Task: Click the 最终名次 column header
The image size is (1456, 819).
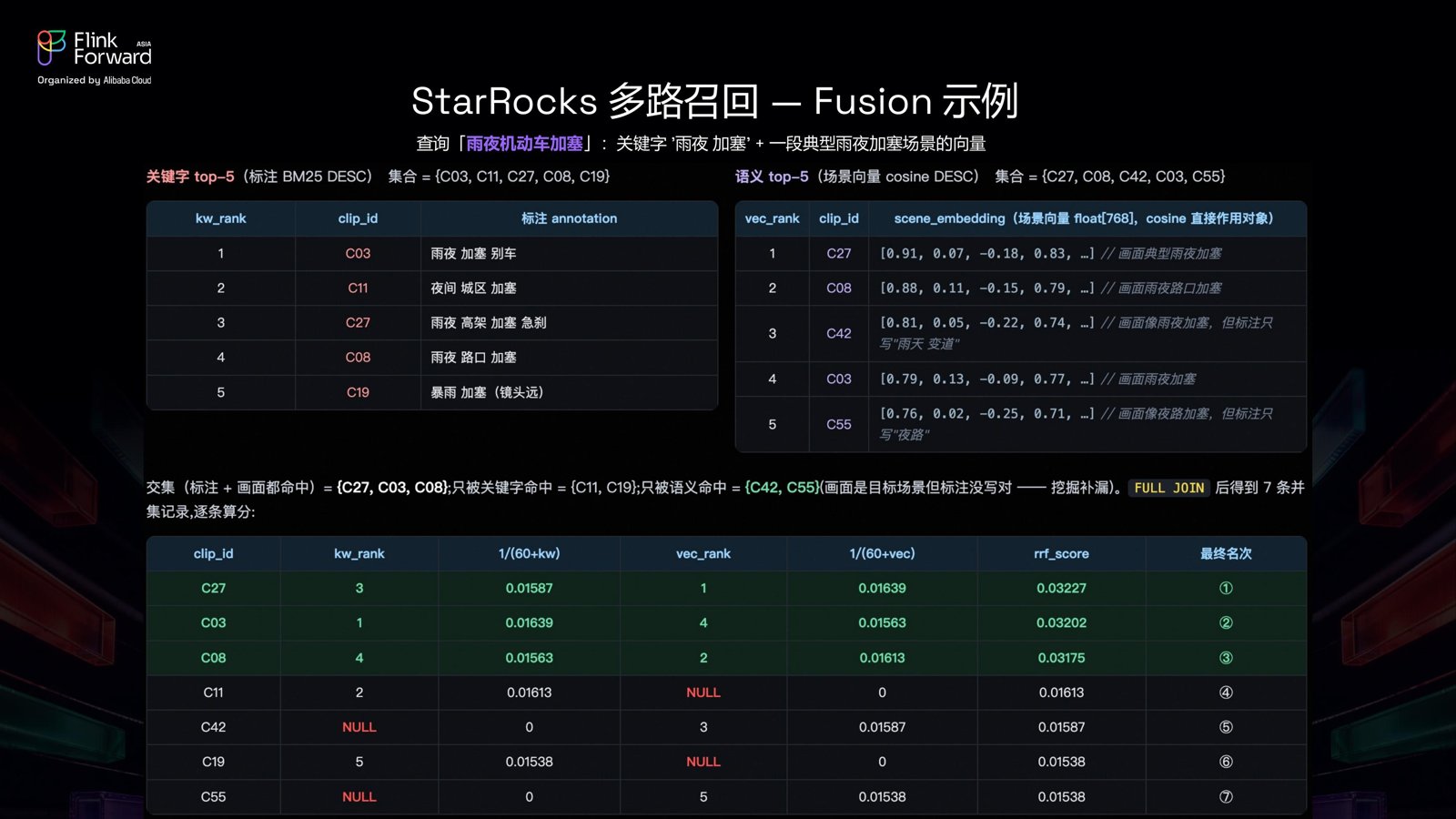Action: point(1226,553)
